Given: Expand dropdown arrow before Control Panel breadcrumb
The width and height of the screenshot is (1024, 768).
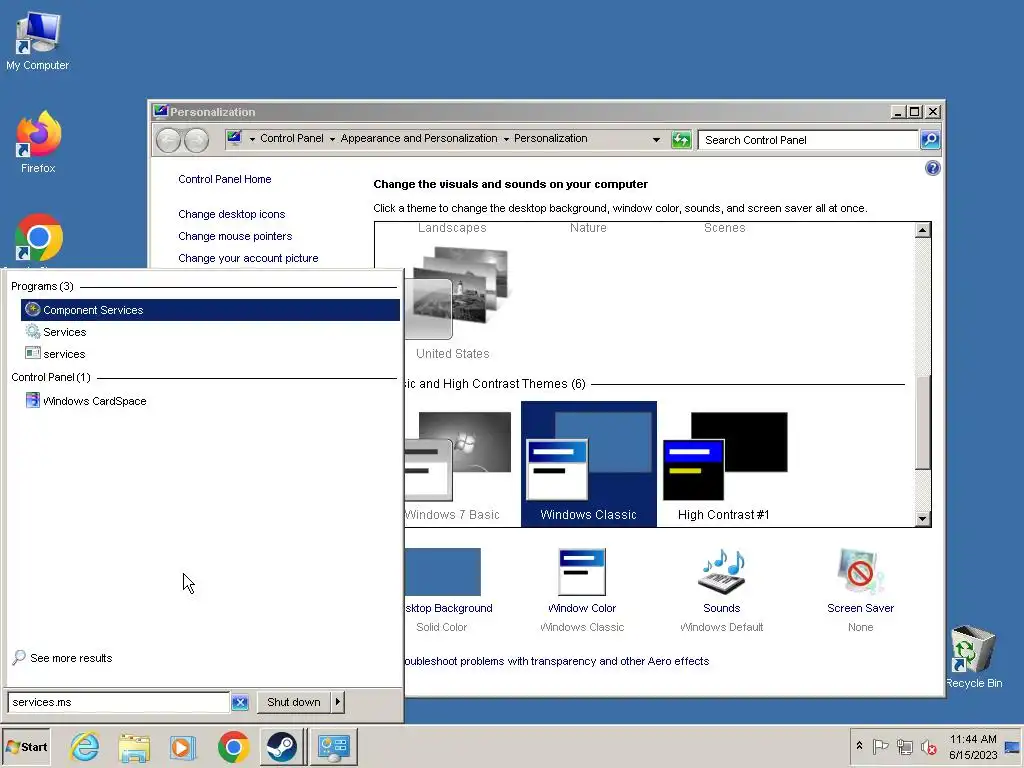Looking at the screenshot, I should [x=252, y=139].
